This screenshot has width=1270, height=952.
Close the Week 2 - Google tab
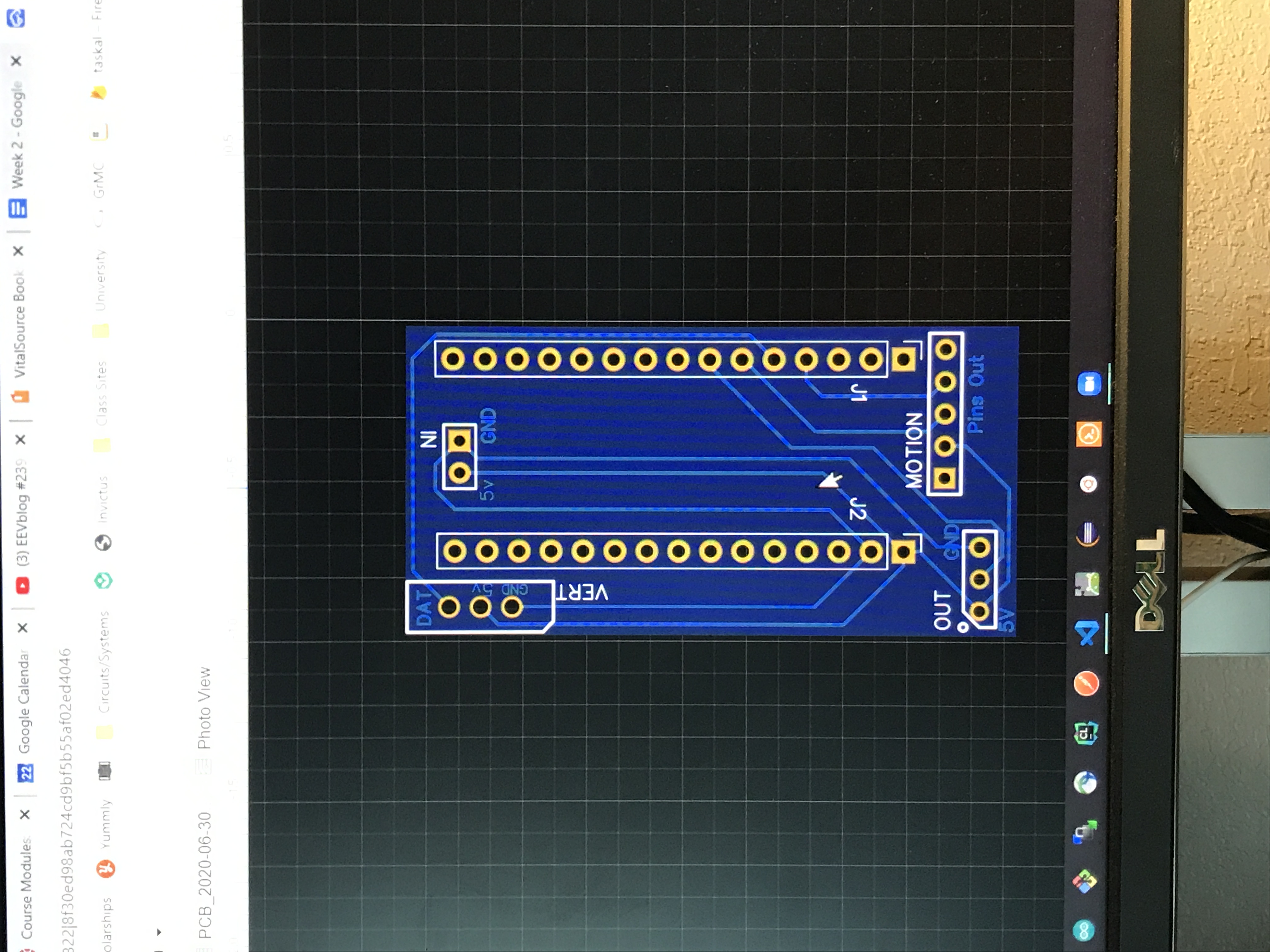[x=16, y=61]
